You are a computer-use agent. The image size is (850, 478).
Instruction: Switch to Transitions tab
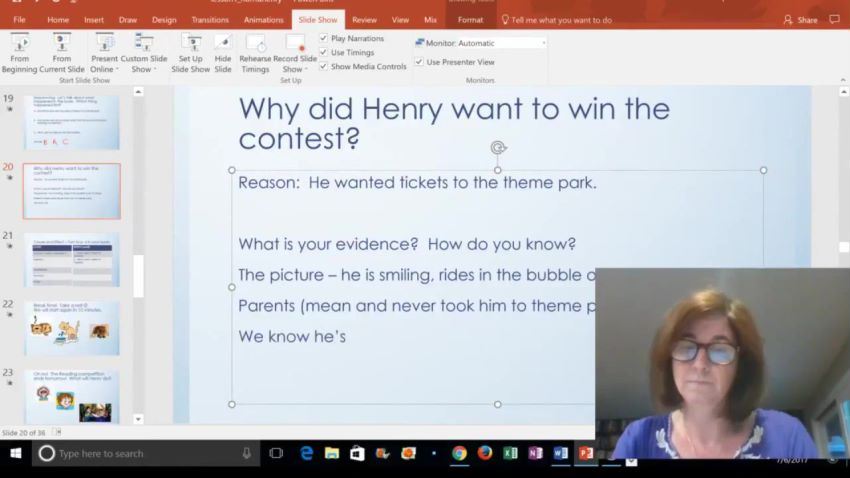(x=210, y=20)
